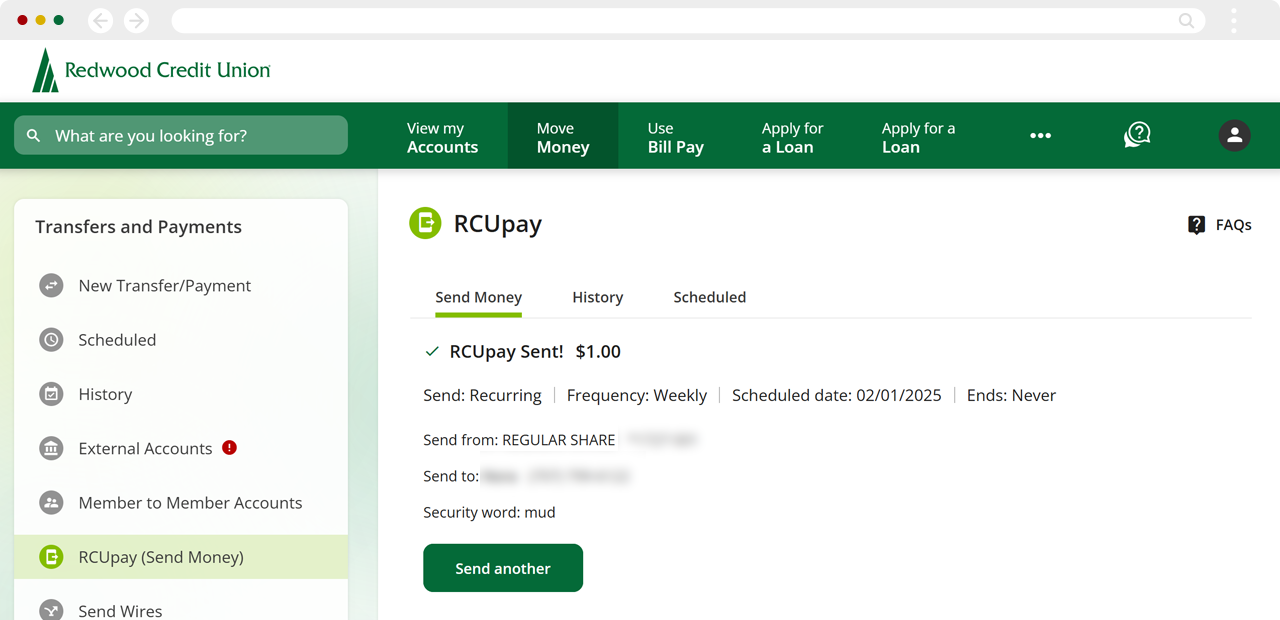
Task: Click the Redwood Credit Union logo
Action: 151,70
